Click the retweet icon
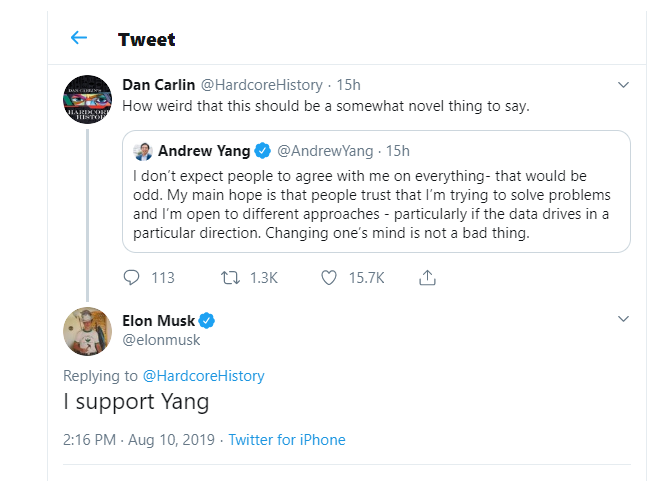This screenshot has width=653, height=481. pos(230,278)
